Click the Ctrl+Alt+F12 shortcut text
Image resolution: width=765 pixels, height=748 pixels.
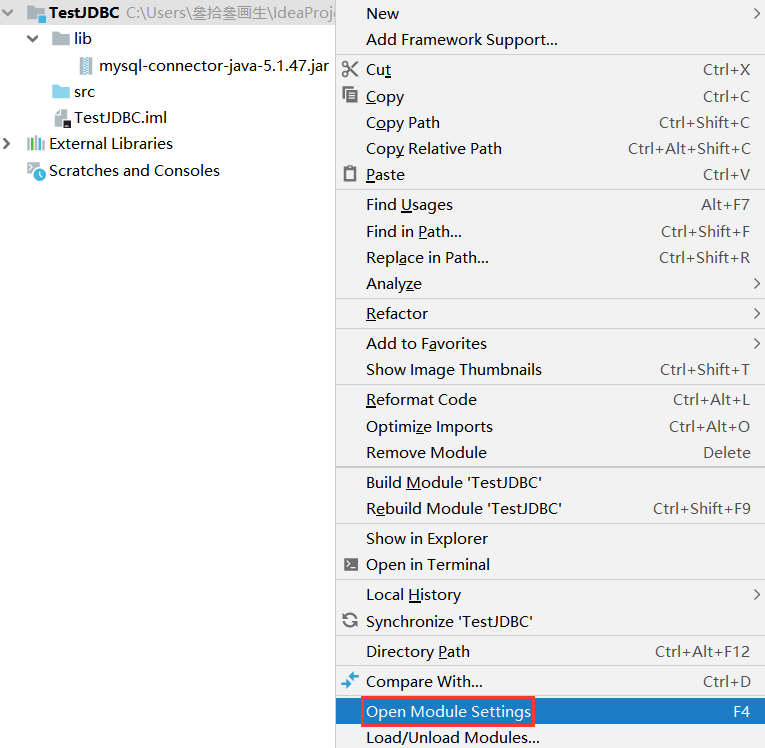click(702, 651)
